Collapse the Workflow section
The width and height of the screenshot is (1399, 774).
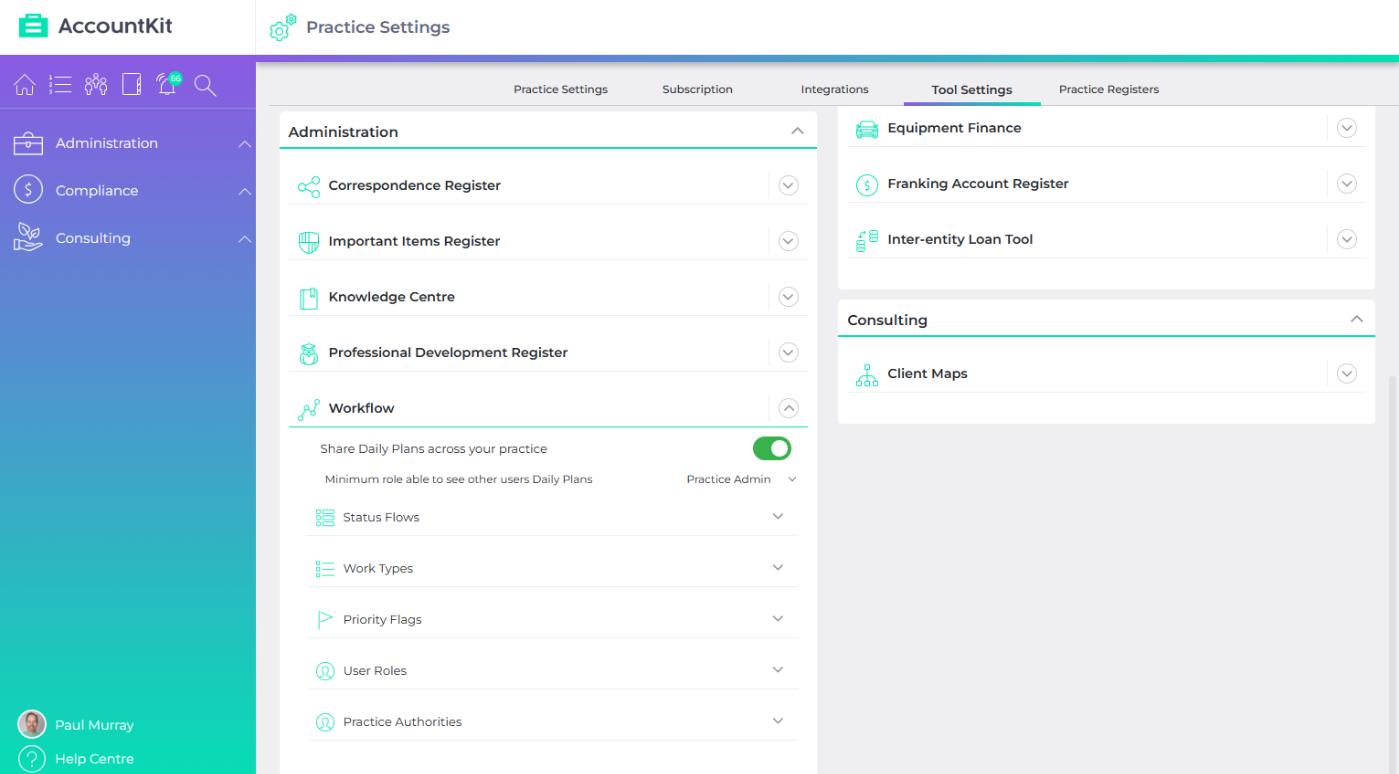[788, 408]
